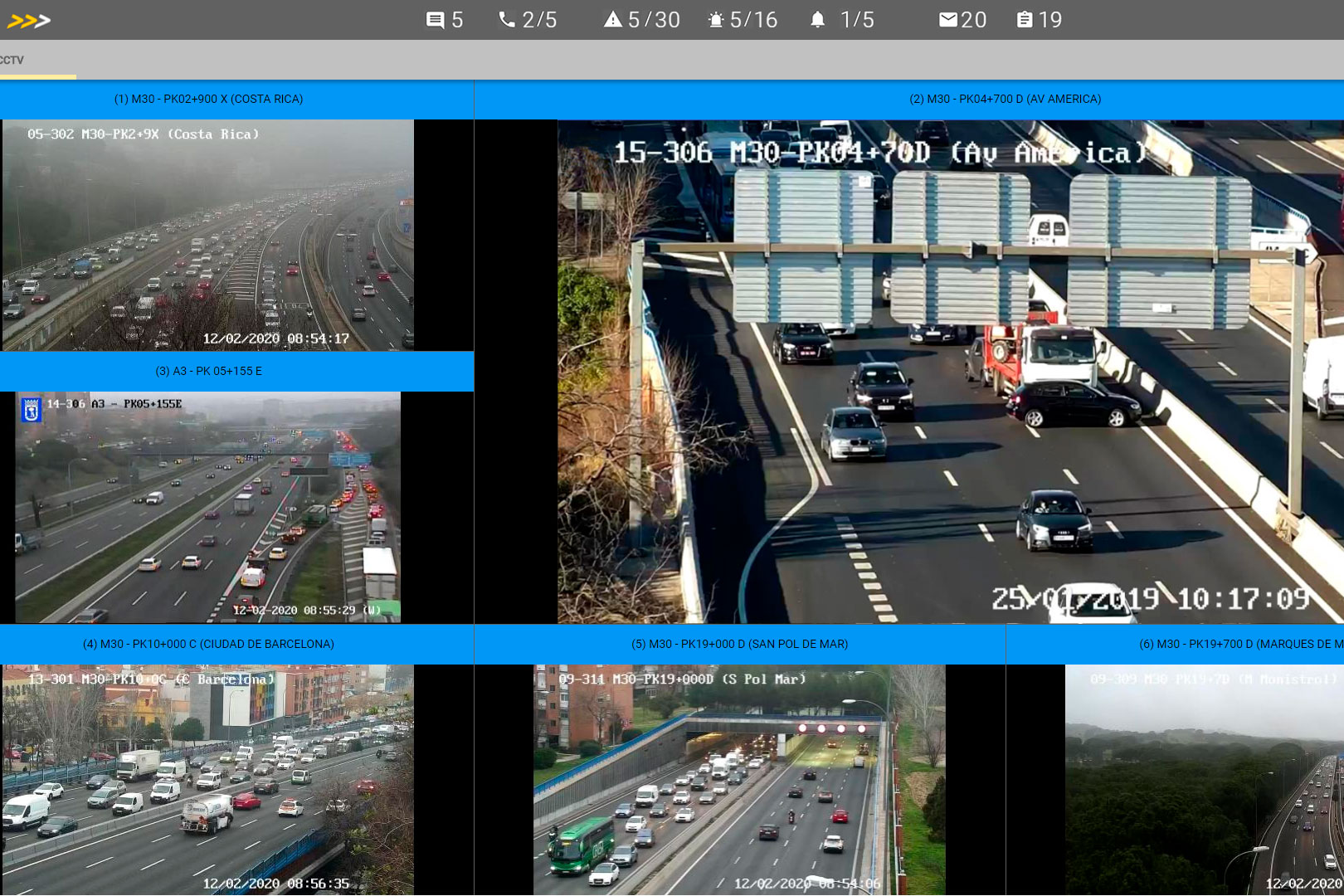
Task: Click the A3 PK 05+155 E camera title
Action: coord(207,372)
